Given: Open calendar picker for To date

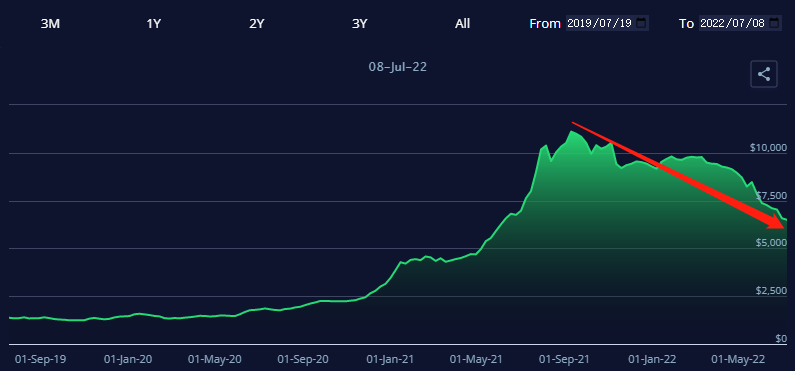Looking at the screenshot, I should click(774, 23).
